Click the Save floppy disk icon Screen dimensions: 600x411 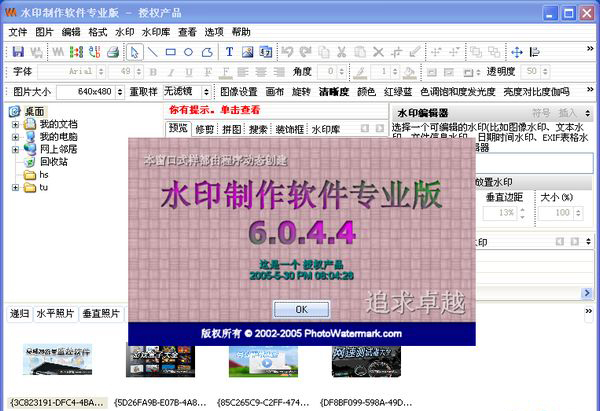[x=18, y=52]
